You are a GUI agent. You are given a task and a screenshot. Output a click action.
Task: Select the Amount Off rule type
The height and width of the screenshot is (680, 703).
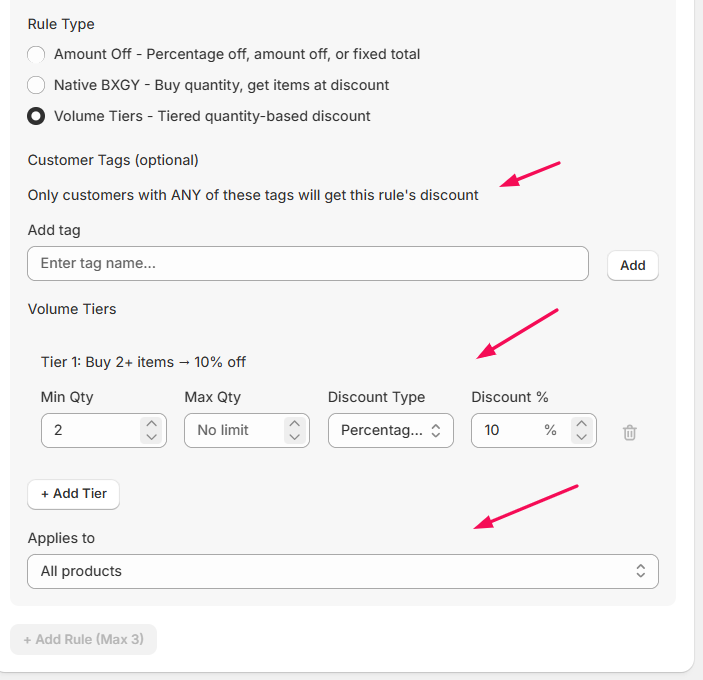click(36, 54)
